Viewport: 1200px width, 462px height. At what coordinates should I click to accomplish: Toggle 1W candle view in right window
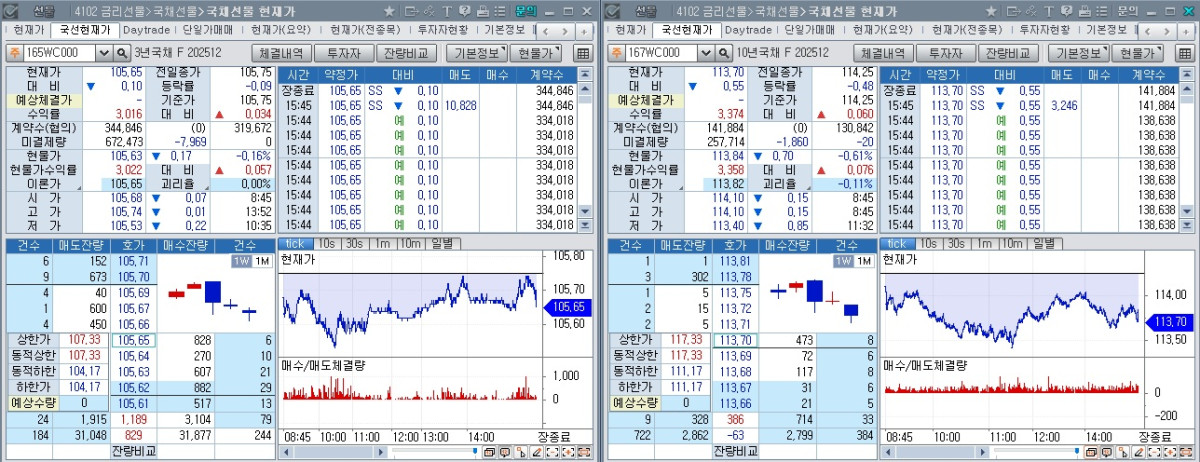click(842, 260)
